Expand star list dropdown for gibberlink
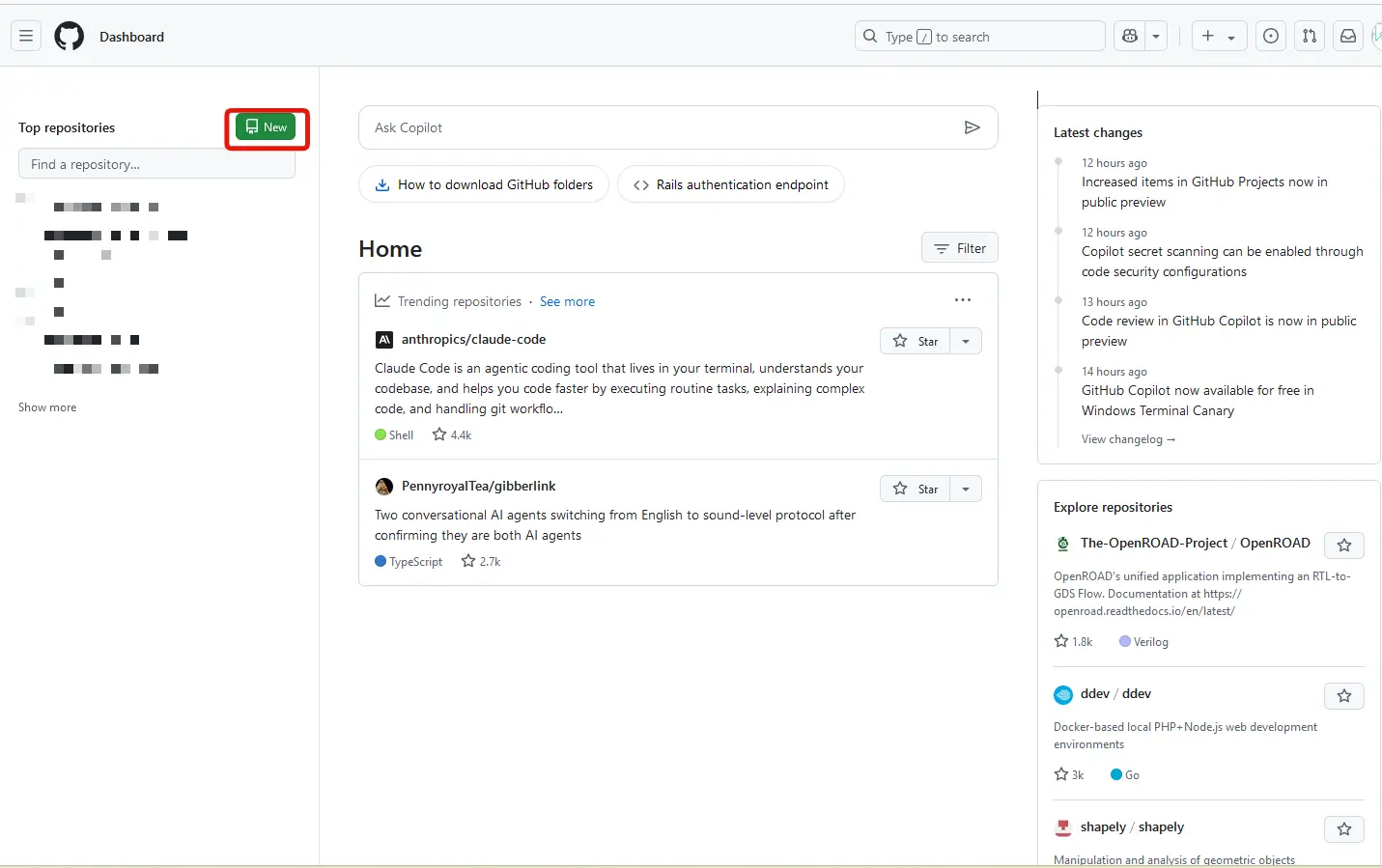 coord(966,489)
